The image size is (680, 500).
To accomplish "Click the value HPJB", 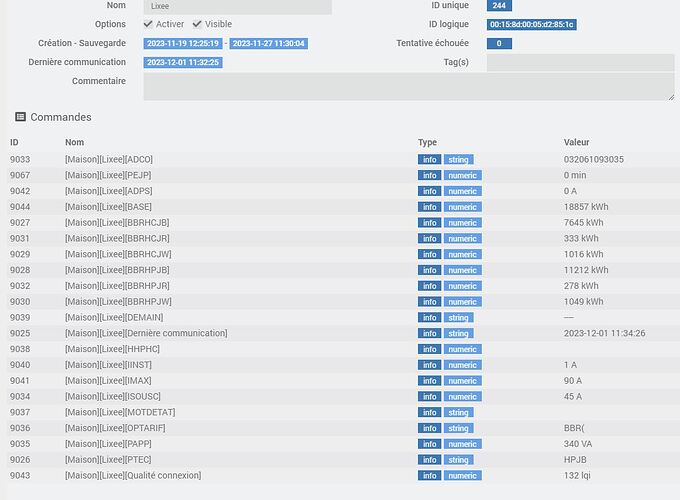I will 575,460.
